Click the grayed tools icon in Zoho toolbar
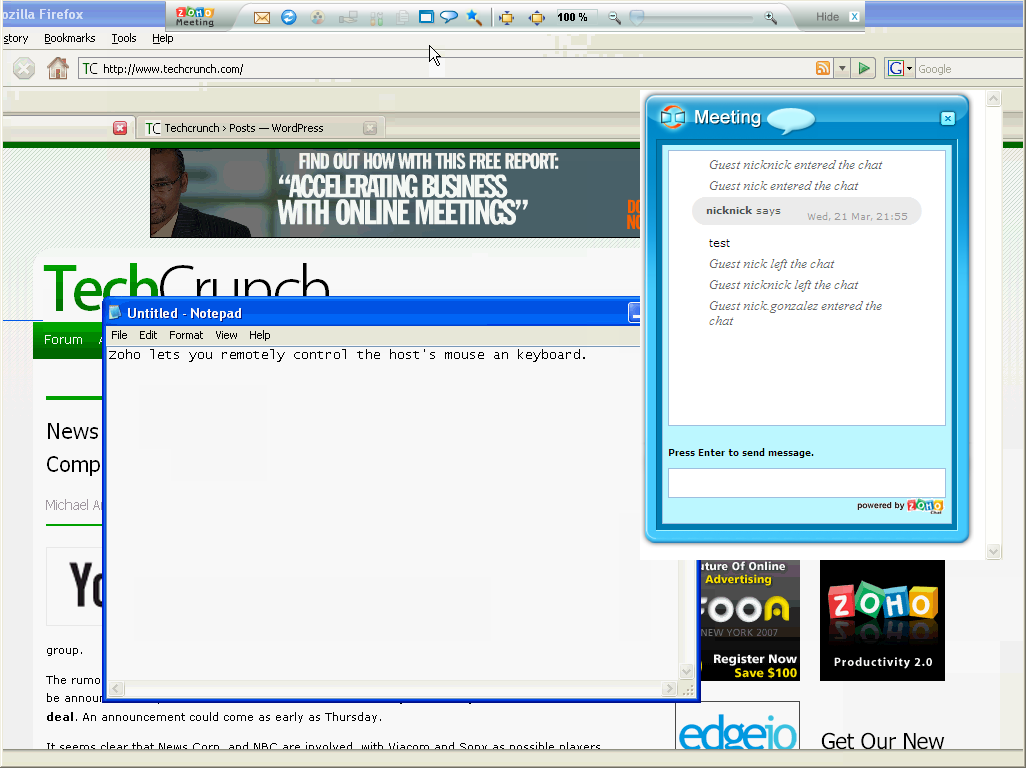 376,18
